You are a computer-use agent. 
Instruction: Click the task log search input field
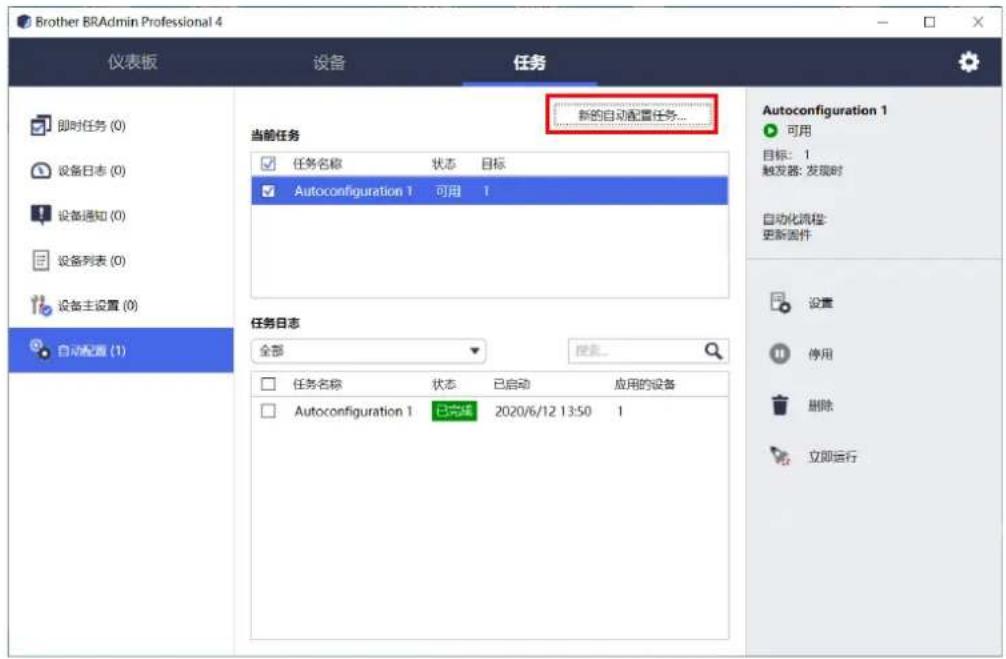(635, 351)
